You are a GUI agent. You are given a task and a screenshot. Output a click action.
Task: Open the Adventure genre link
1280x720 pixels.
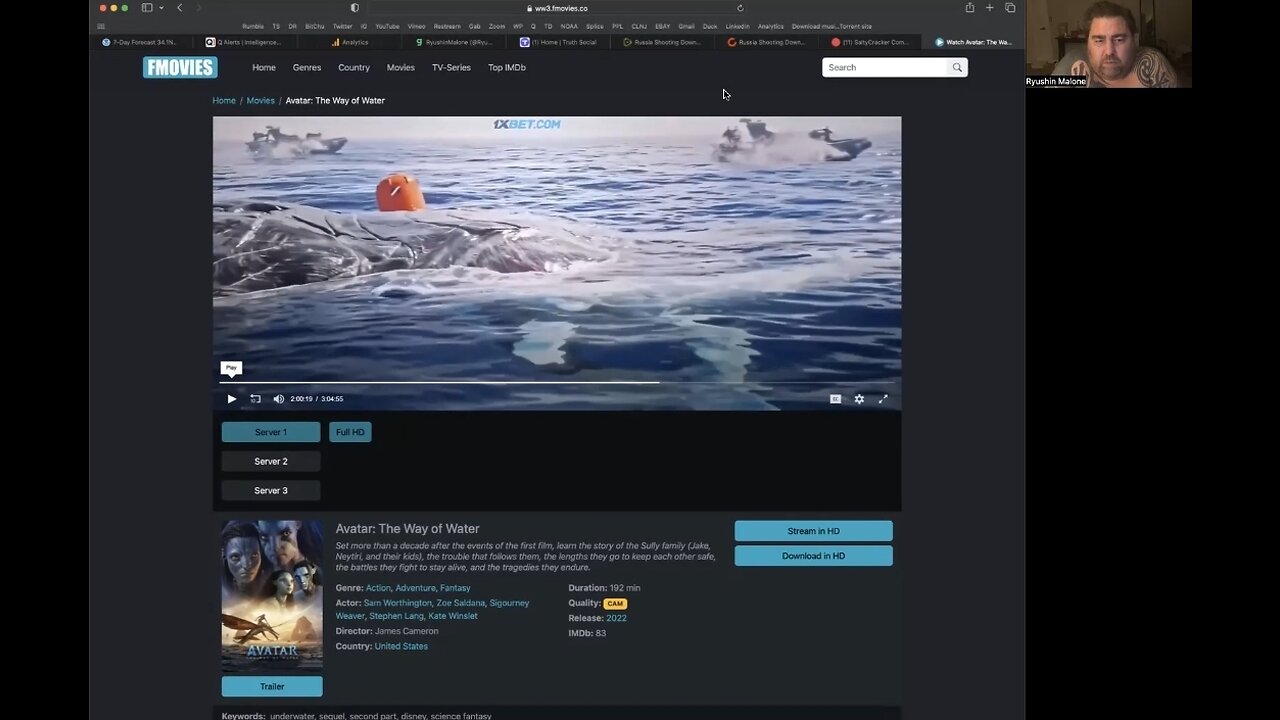(415, 588)
